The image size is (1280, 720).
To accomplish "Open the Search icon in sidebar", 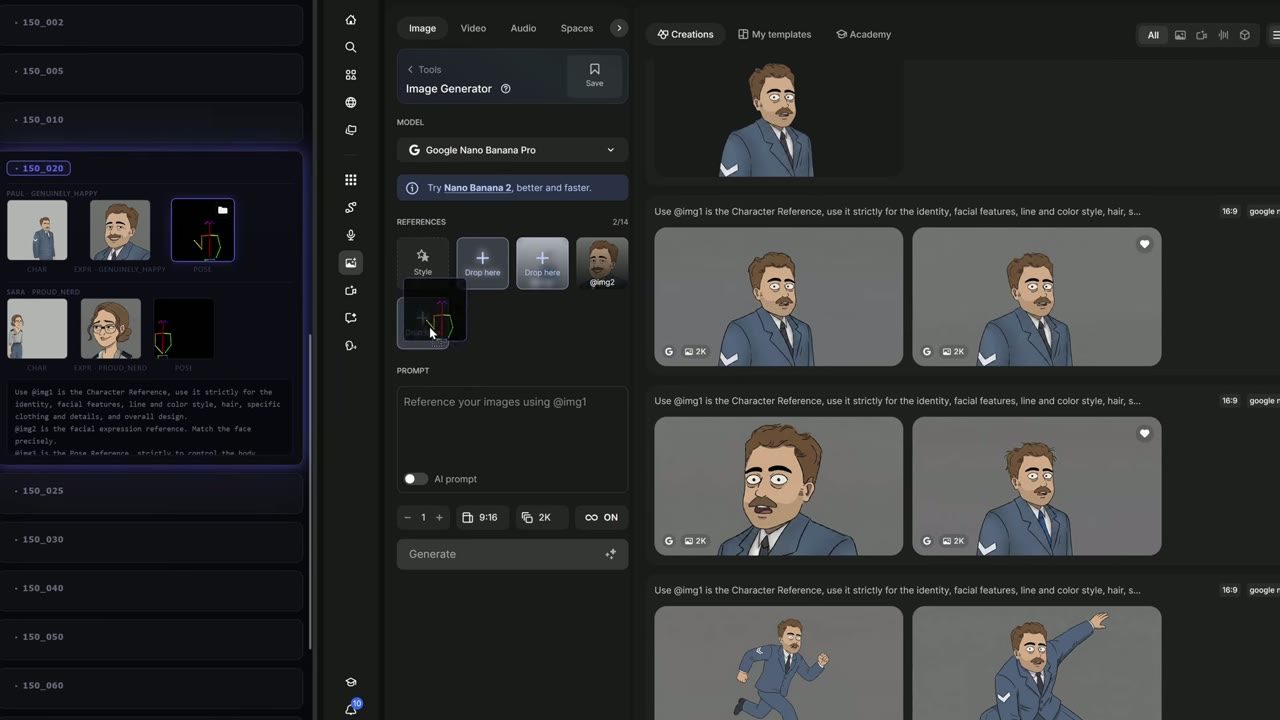I will click(x=350, y=47).
